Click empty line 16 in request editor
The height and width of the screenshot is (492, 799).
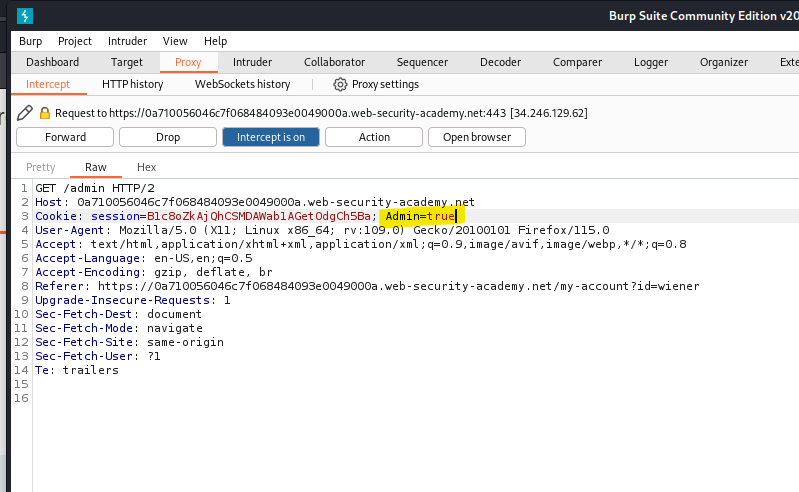pos(415,398)
